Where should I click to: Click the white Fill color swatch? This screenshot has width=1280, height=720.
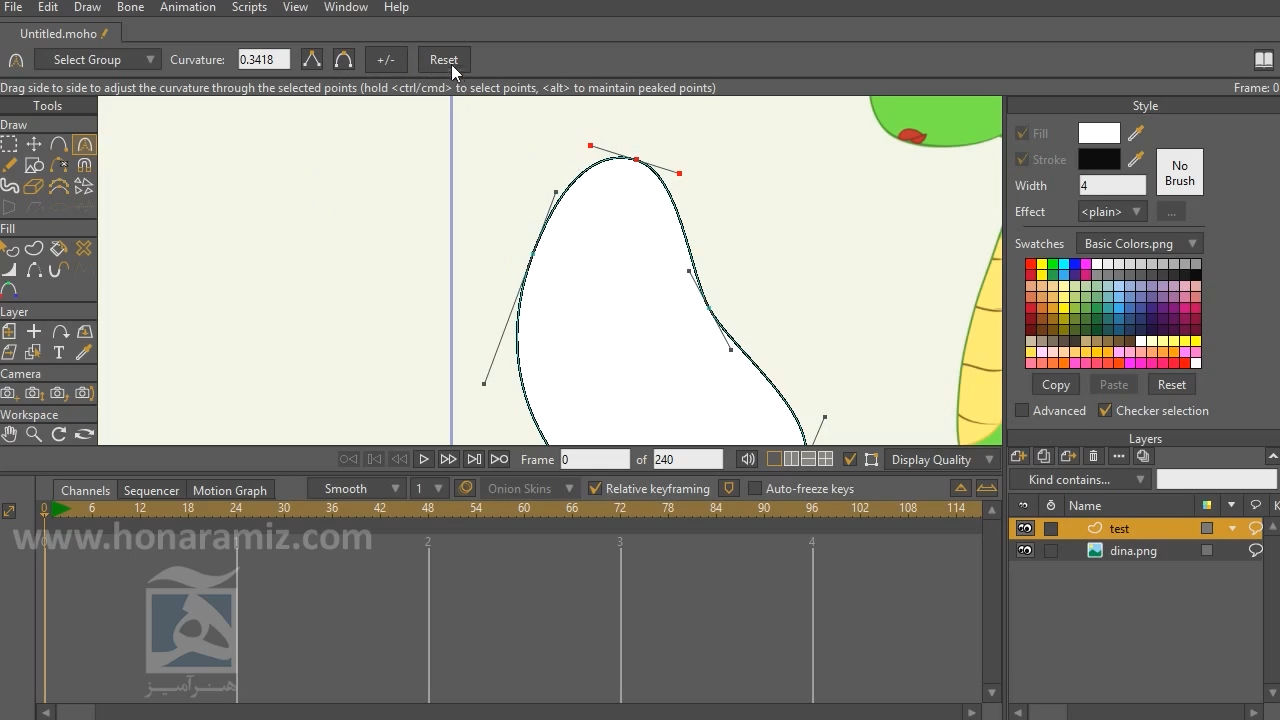[1099, 133]
